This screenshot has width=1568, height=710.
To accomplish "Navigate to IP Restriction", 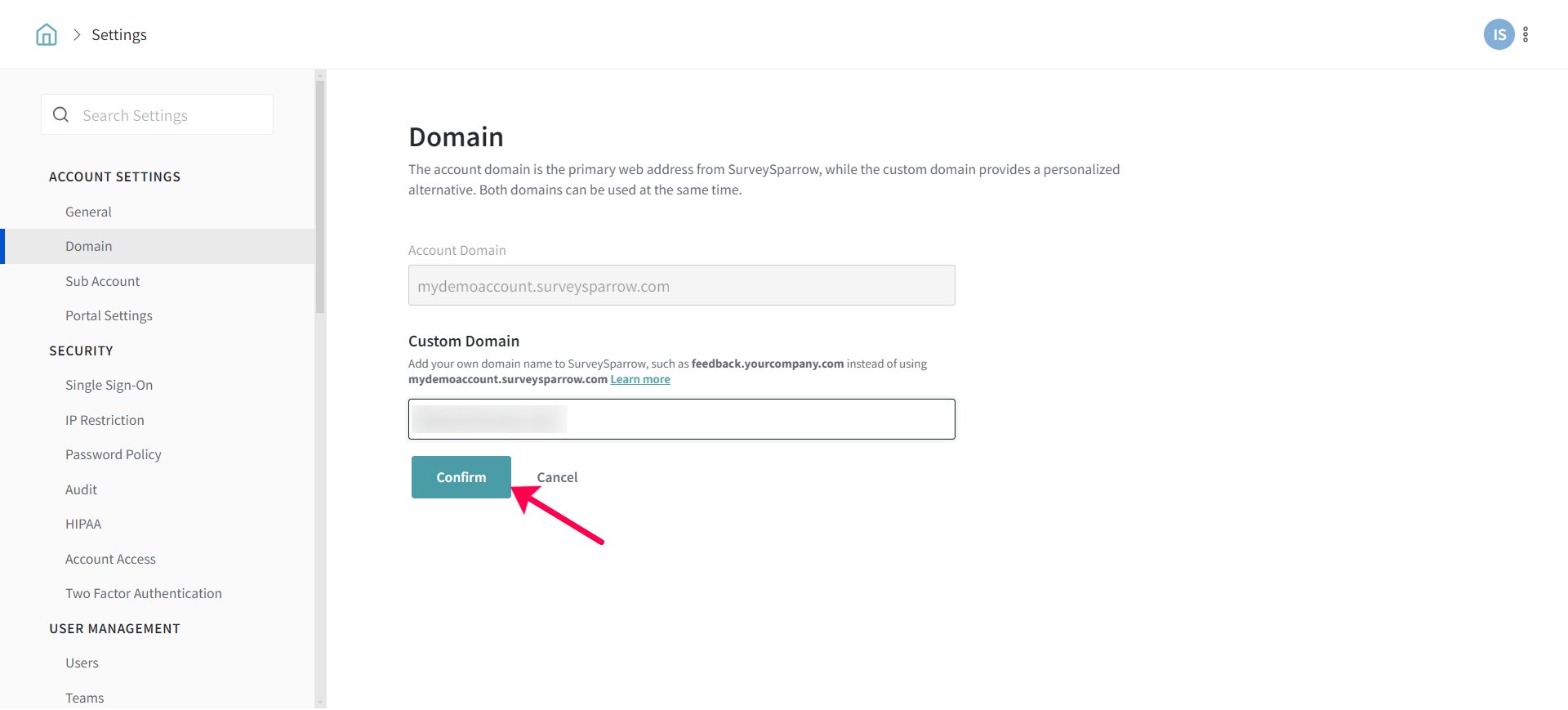I will point(105,420).
